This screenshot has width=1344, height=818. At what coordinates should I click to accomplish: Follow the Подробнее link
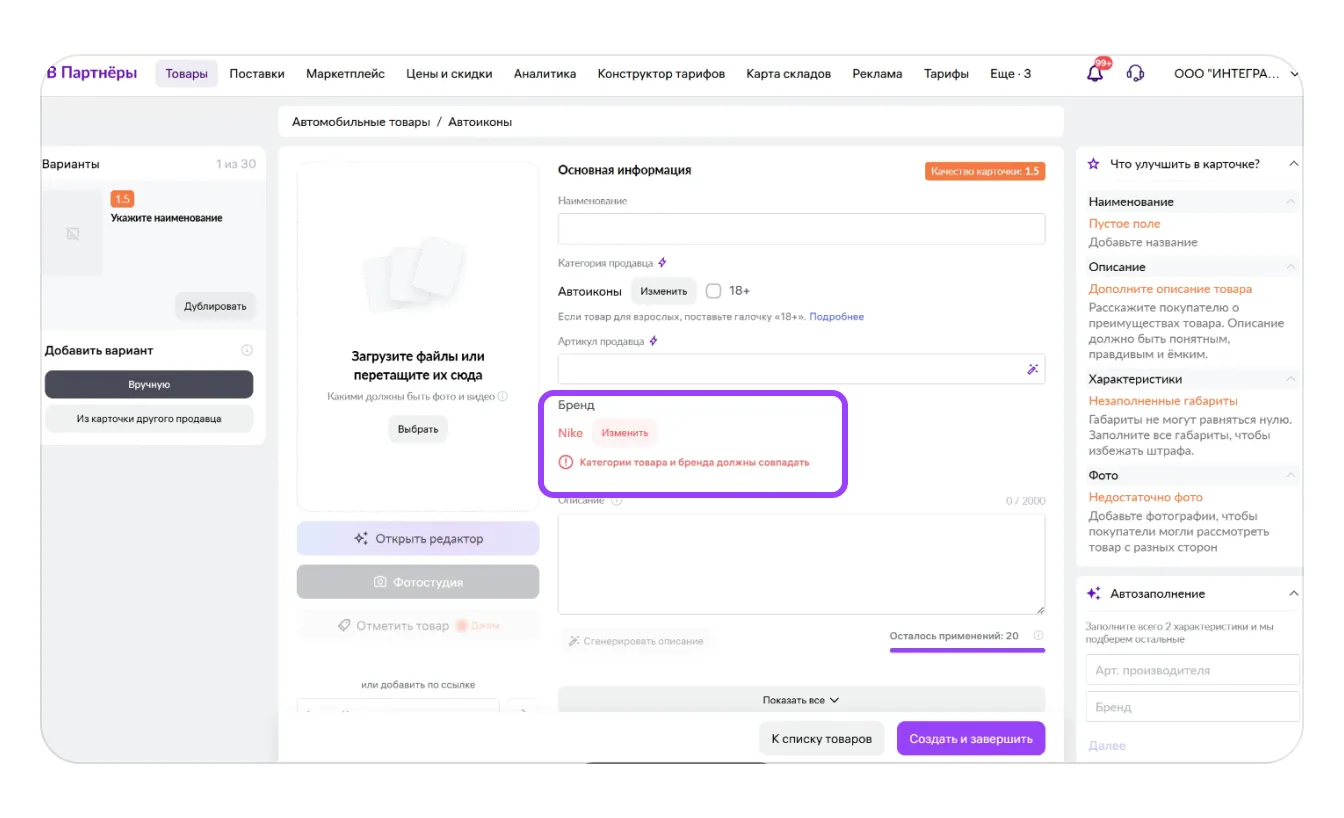836,317
